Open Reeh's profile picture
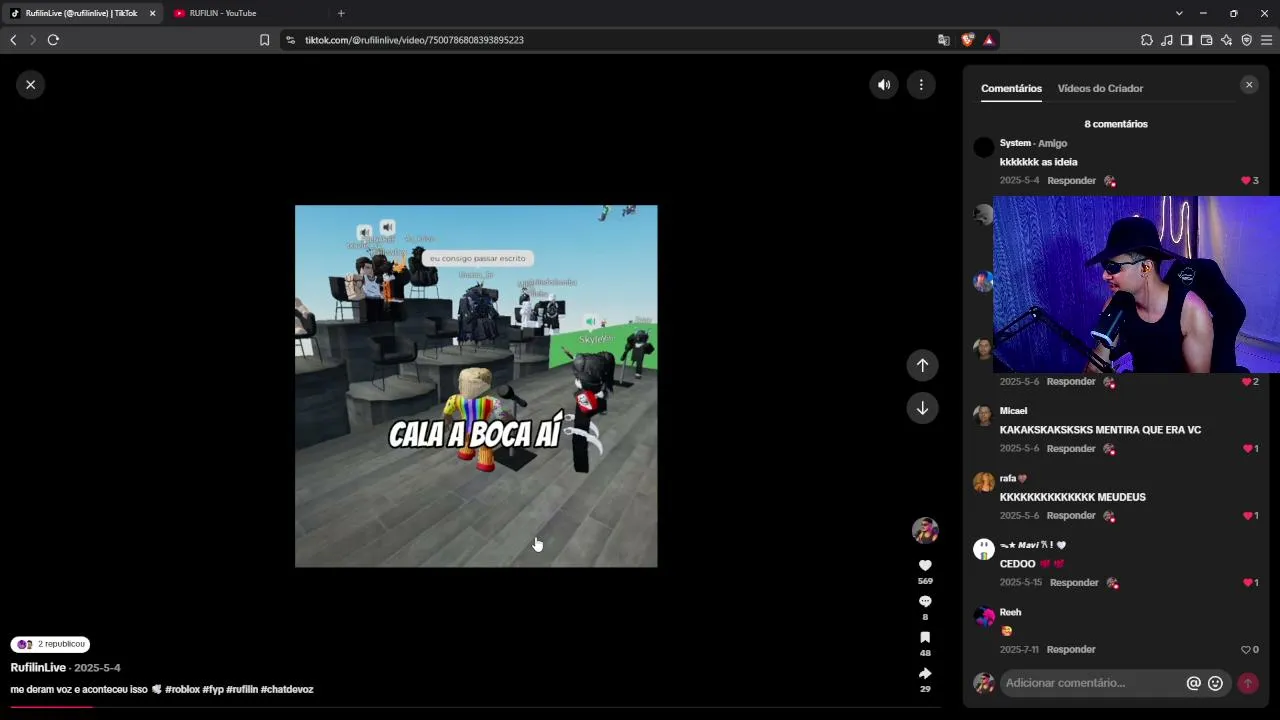 click(984, 616)
